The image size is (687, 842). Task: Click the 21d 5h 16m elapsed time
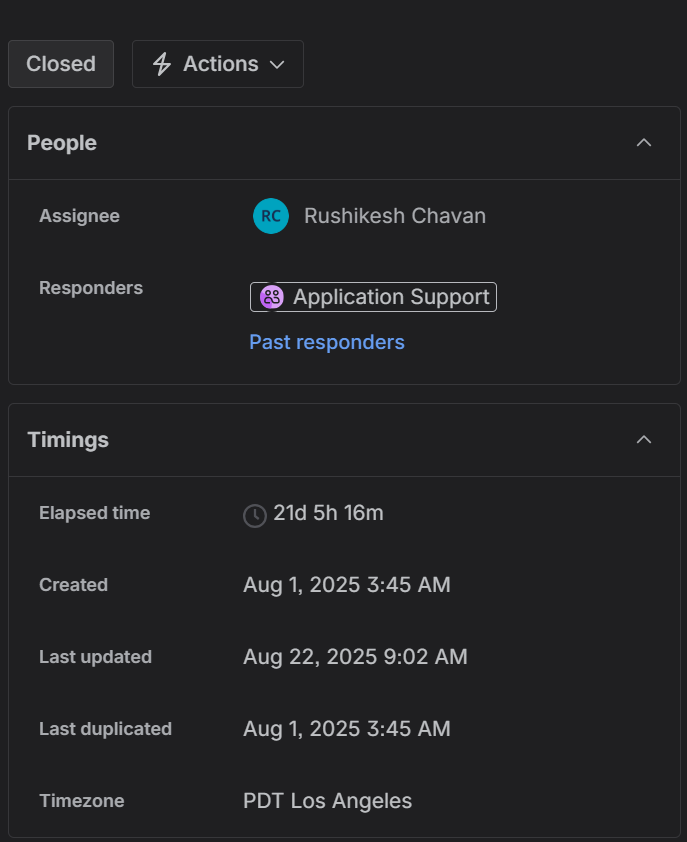point(328,514)
